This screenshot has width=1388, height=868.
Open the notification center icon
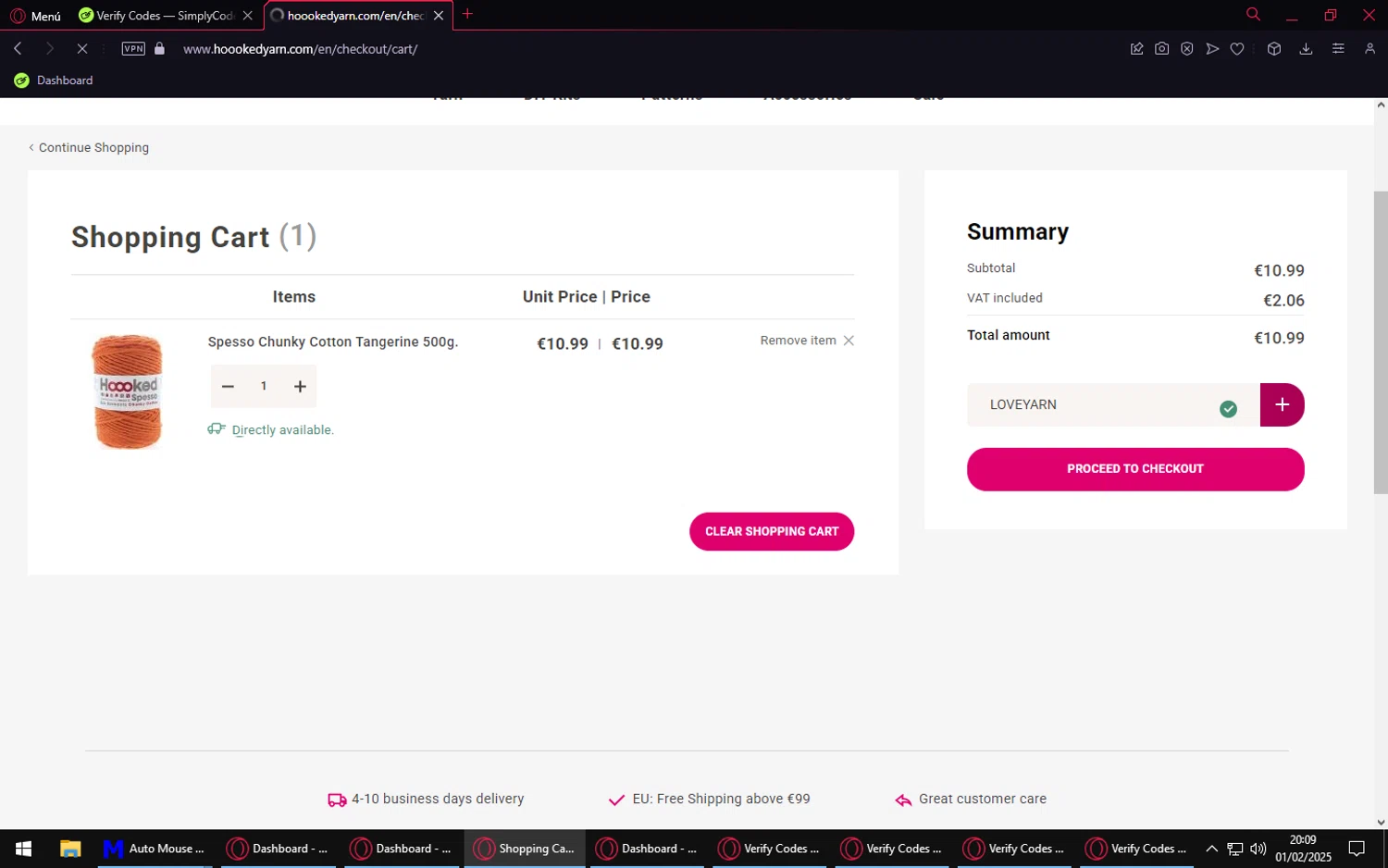tap(1357, 849)
